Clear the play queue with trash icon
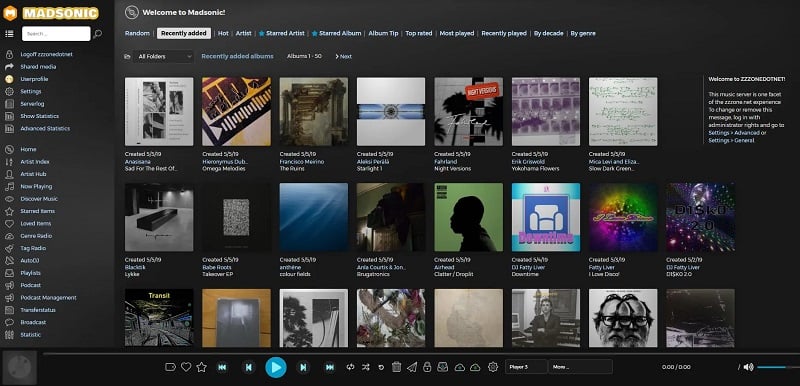The width and height of the screenshot is (800, 386). point(396,367)
